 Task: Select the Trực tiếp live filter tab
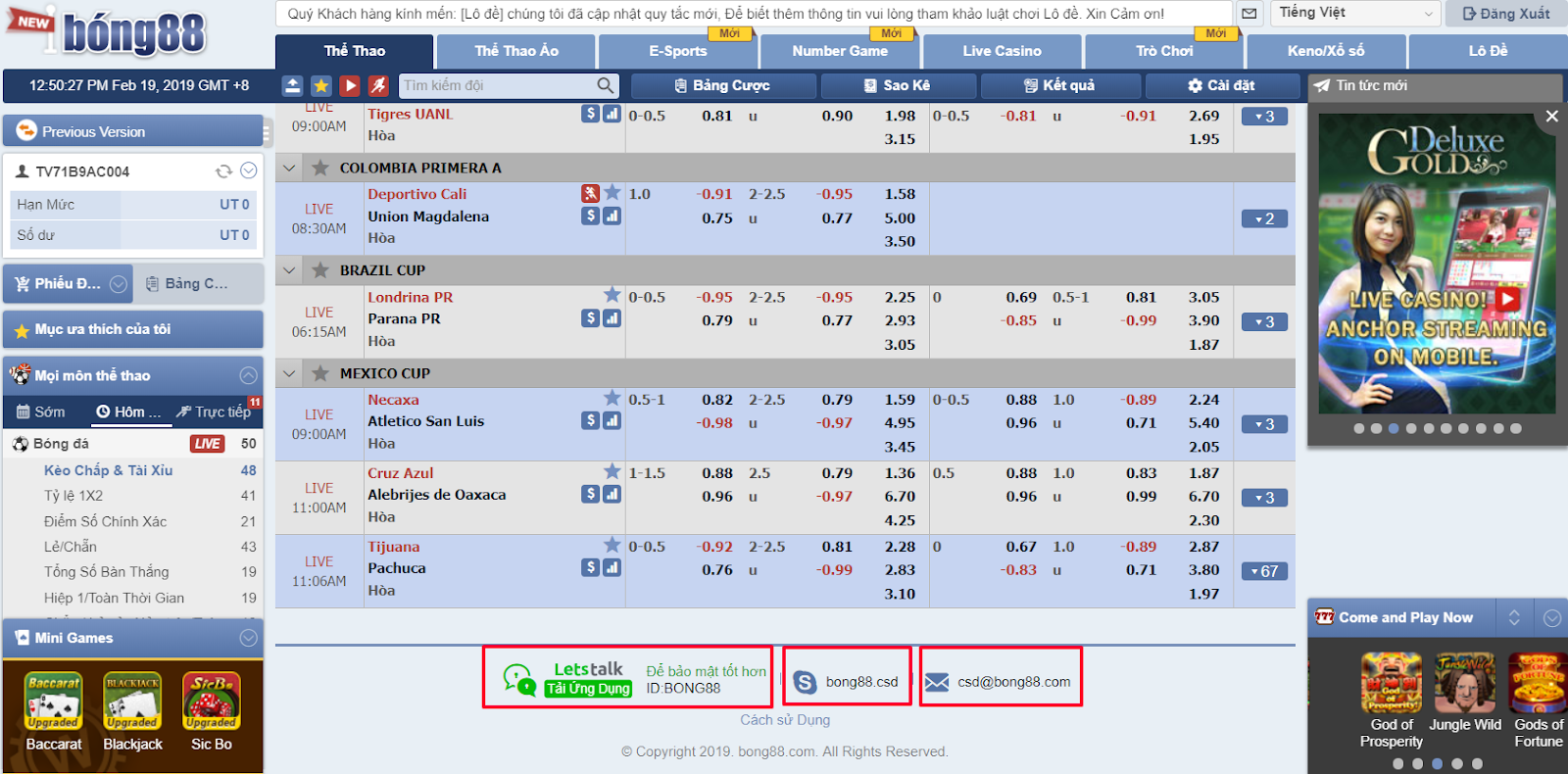[215, 411]
